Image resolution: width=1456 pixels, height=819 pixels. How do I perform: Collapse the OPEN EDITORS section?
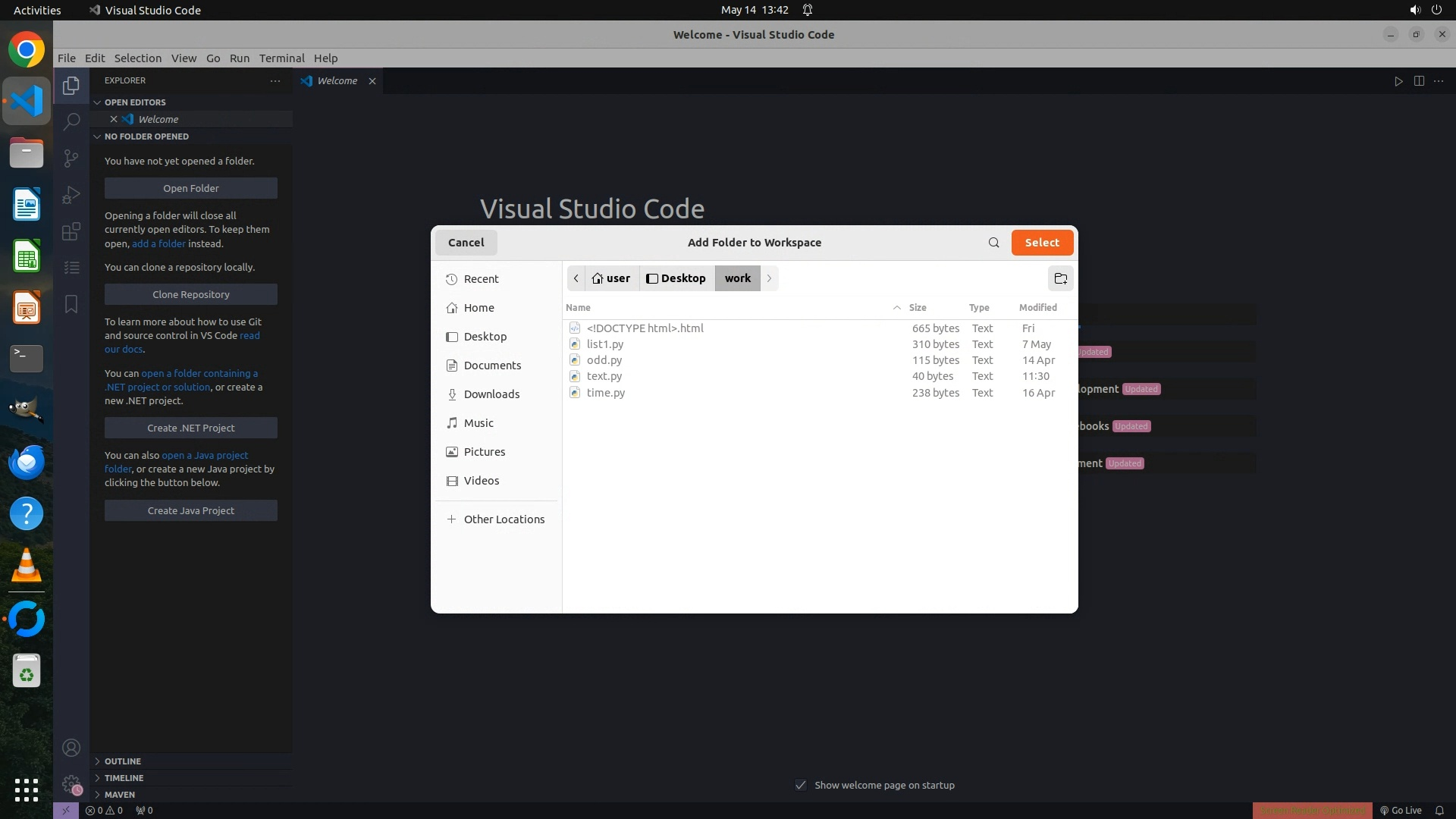pyautogui.click(x=135, y=102)
